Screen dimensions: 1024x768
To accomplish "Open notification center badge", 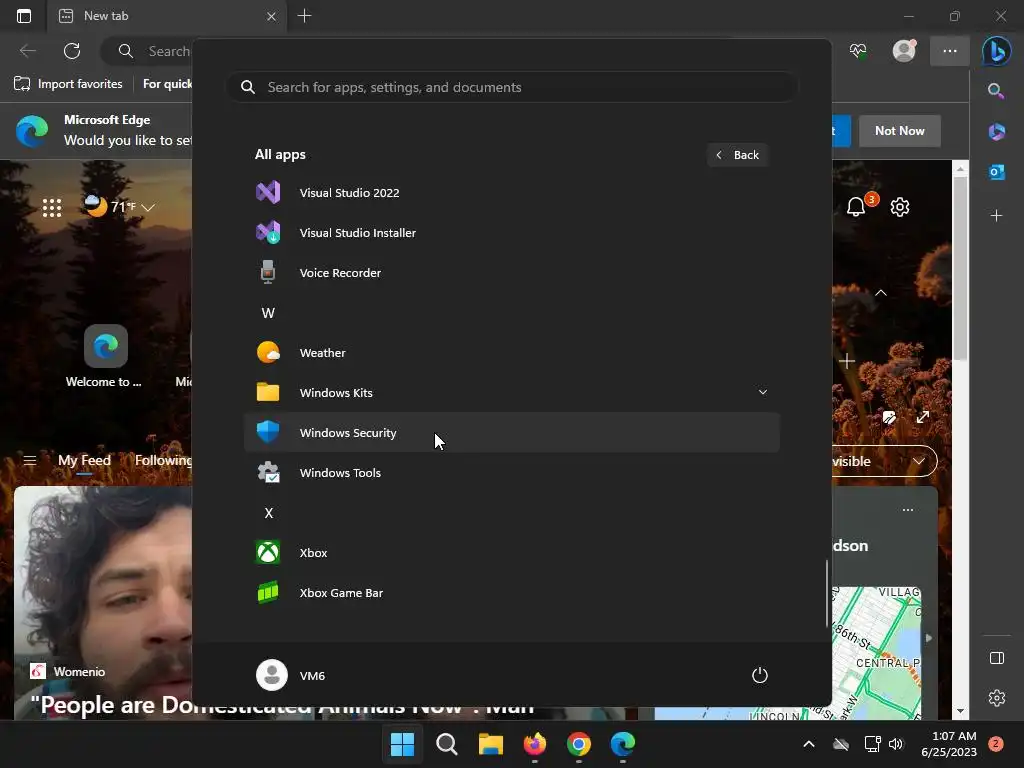I will 996,744.
